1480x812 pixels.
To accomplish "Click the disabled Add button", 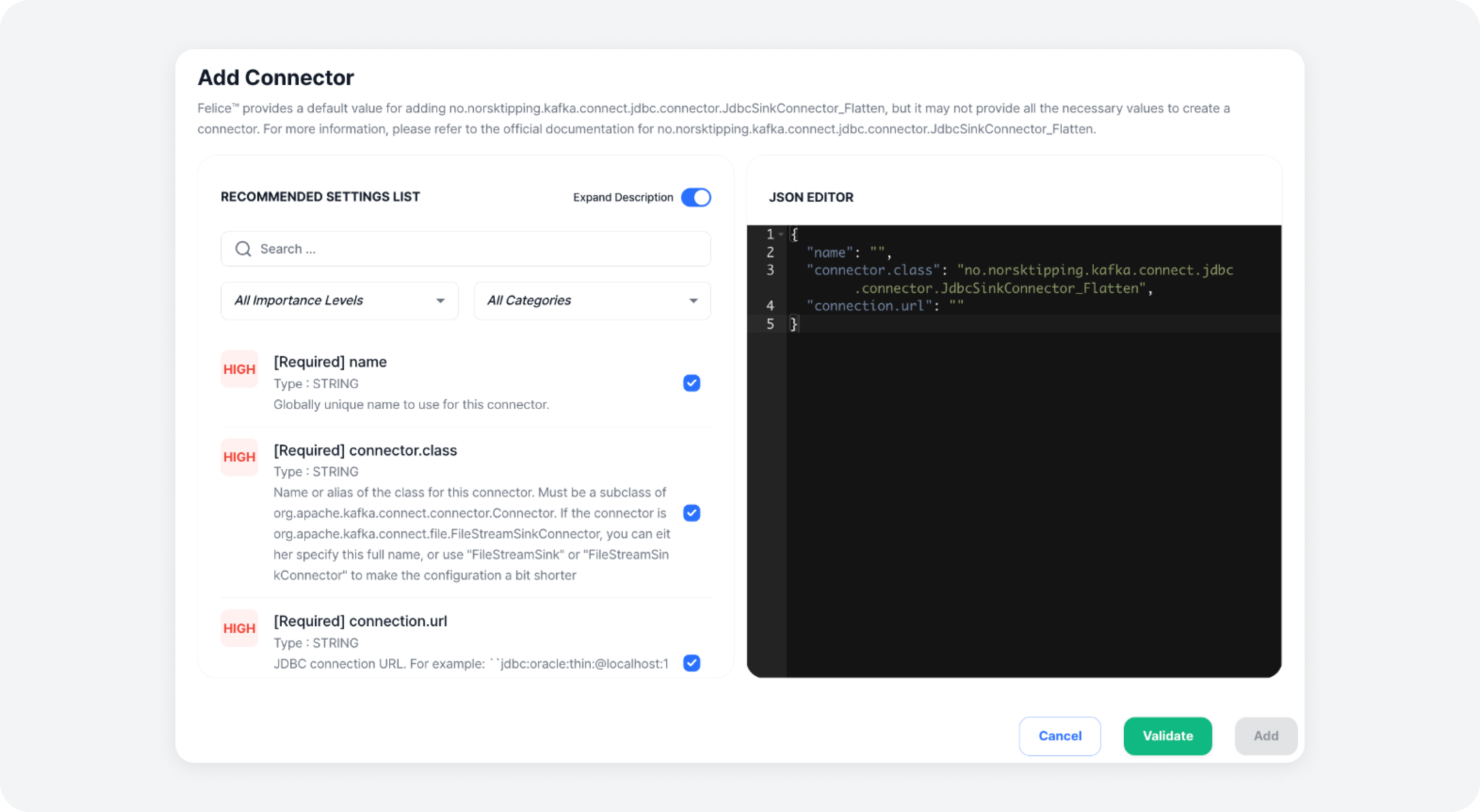I will (x=1266, y=736).
